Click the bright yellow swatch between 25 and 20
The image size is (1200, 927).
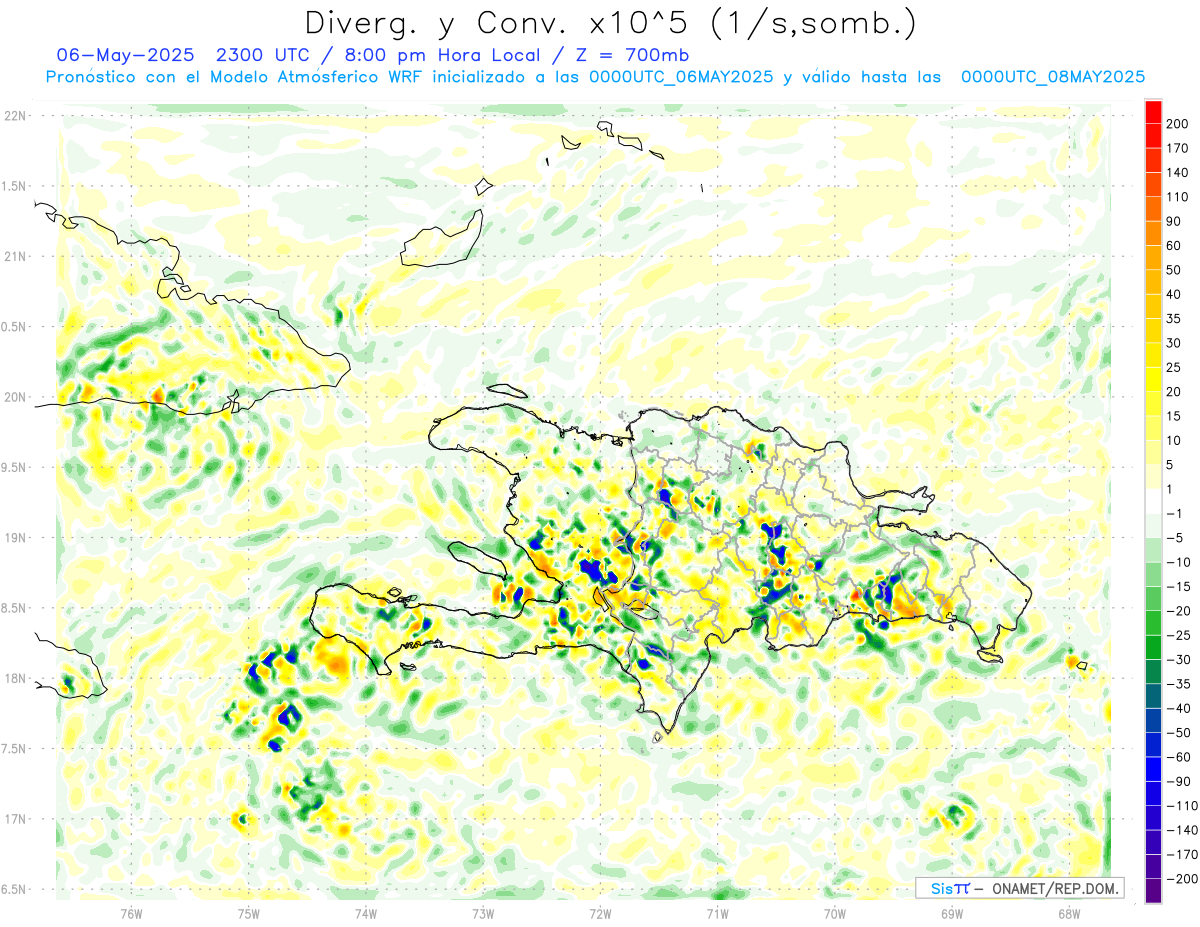coord(1153,380)
